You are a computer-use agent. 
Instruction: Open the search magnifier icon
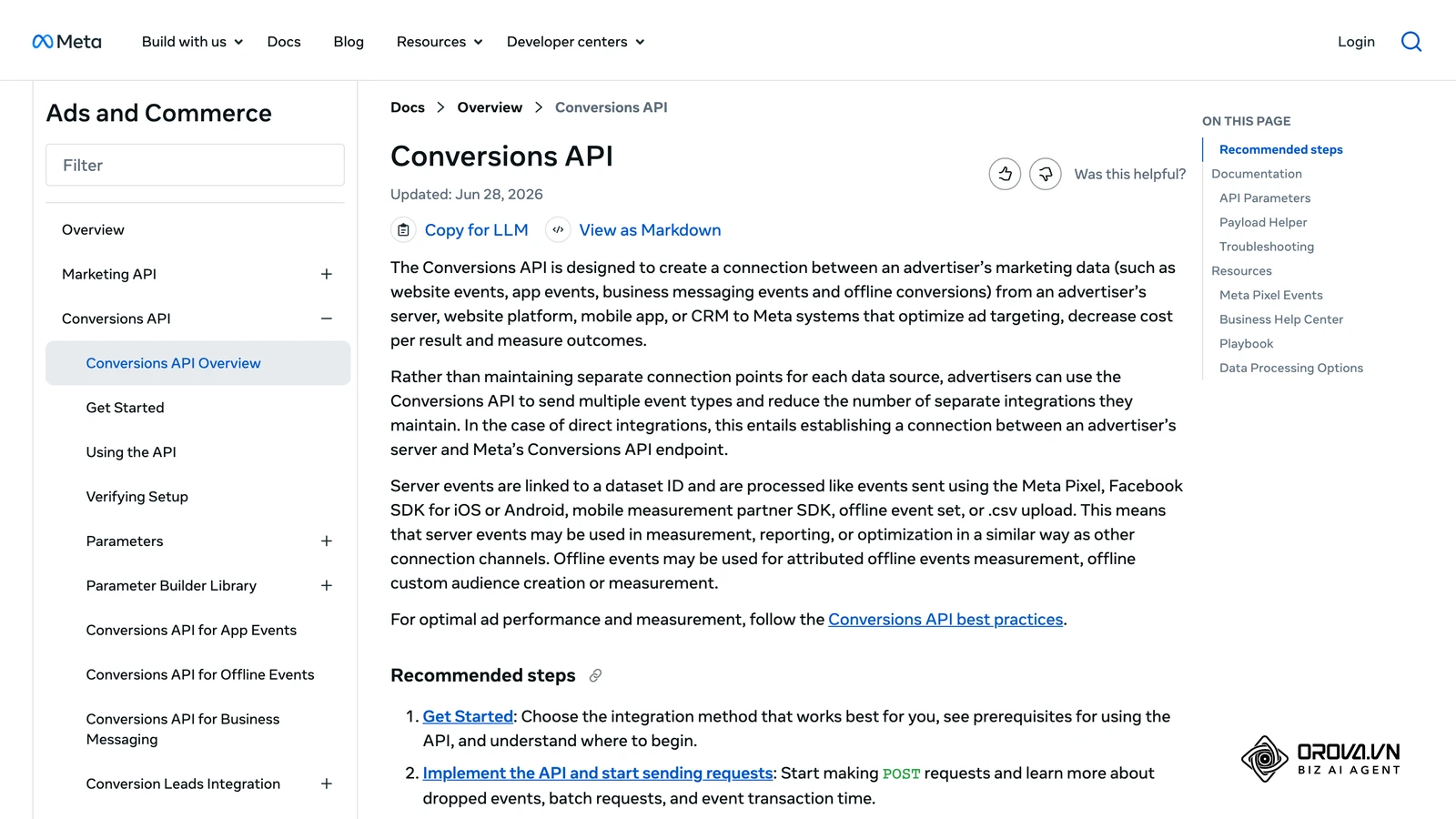point(1411,42)
